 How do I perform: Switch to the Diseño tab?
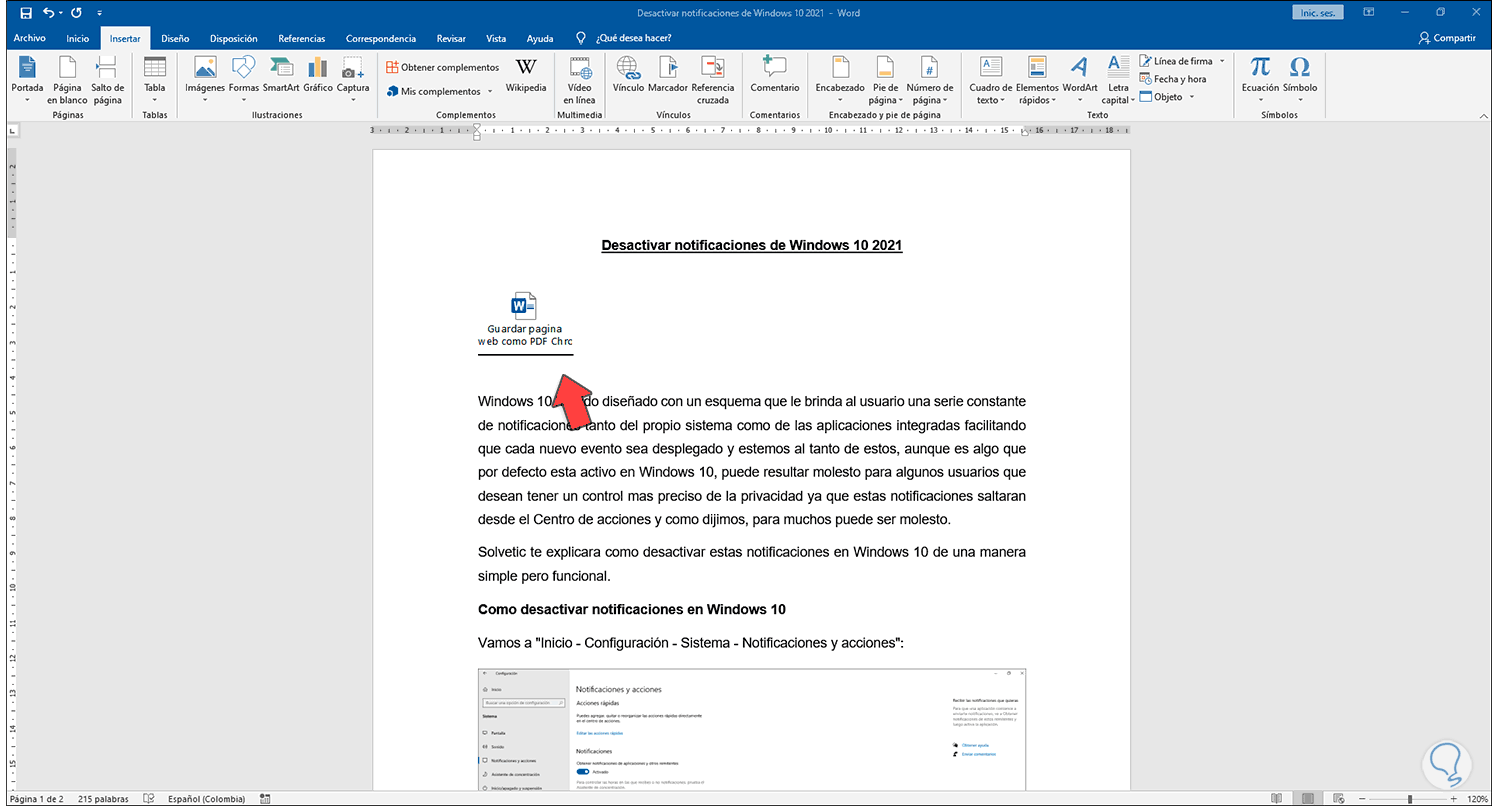(x=175, y=38)
